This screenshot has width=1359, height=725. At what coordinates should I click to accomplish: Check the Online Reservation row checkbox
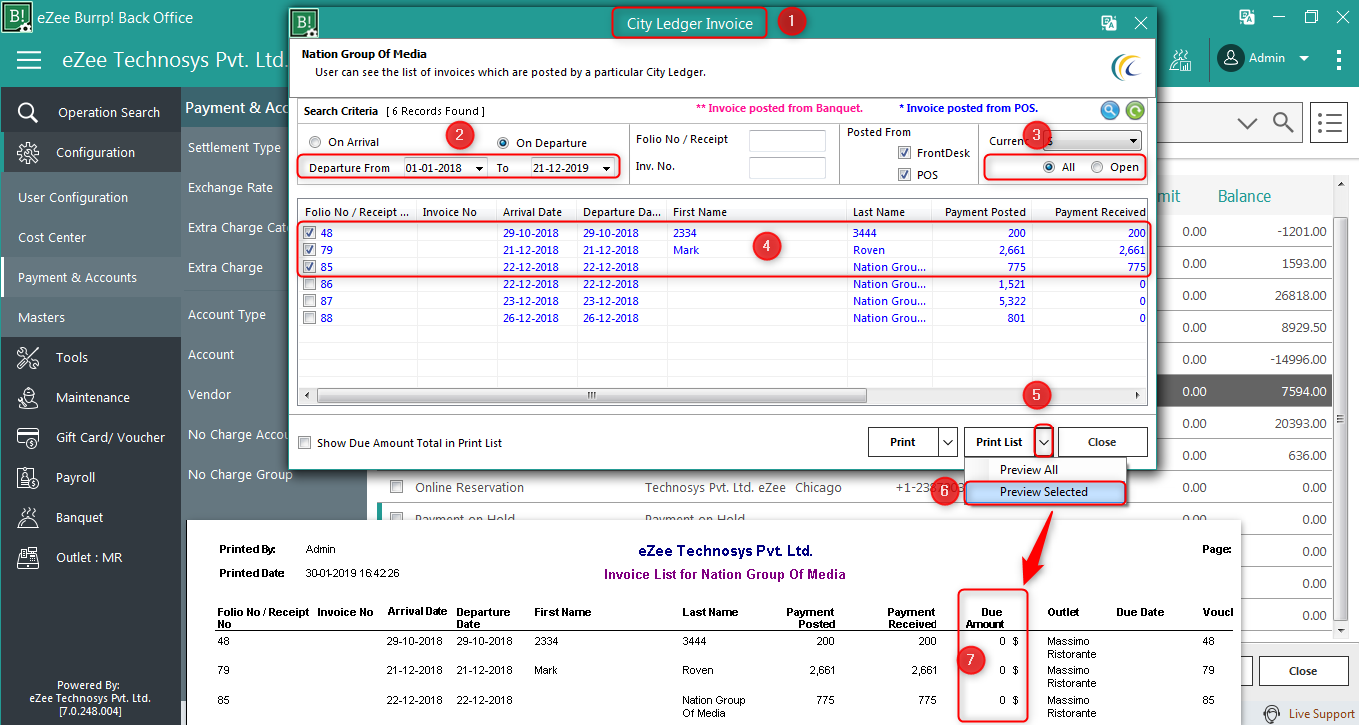pos(396,487)
